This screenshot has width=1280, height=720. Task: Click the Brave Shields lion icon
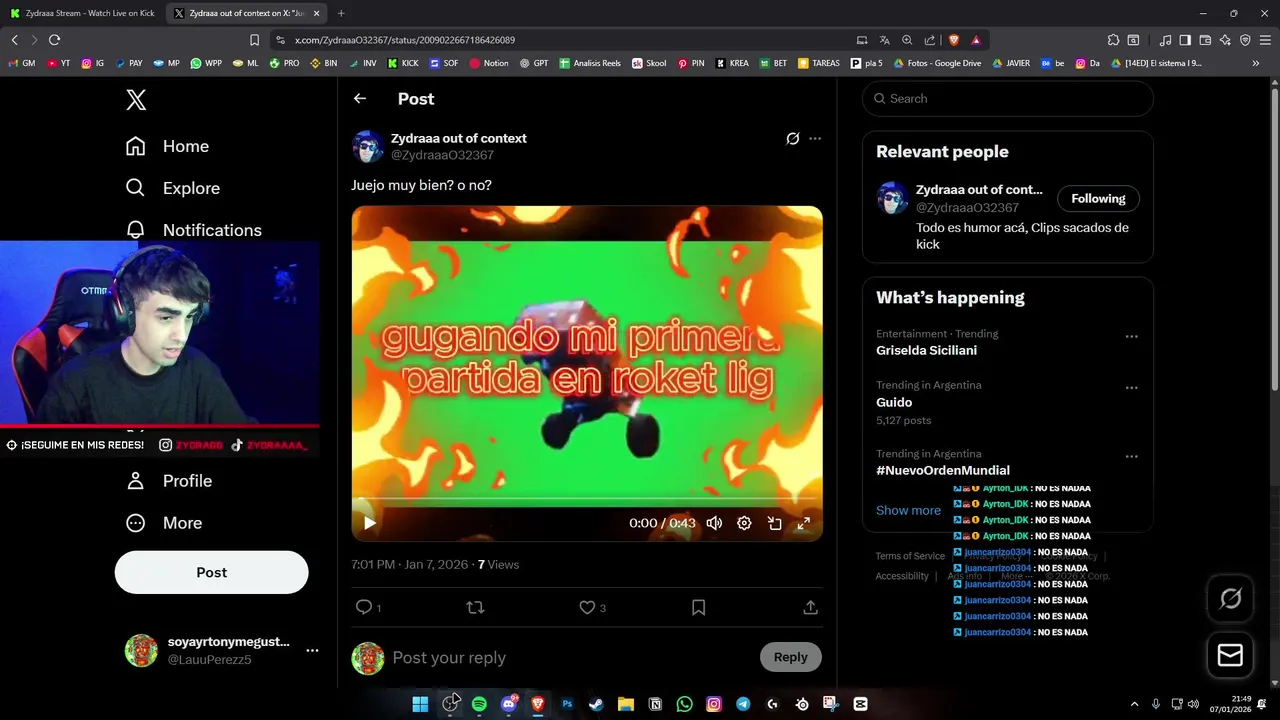[x=954, y=40]
